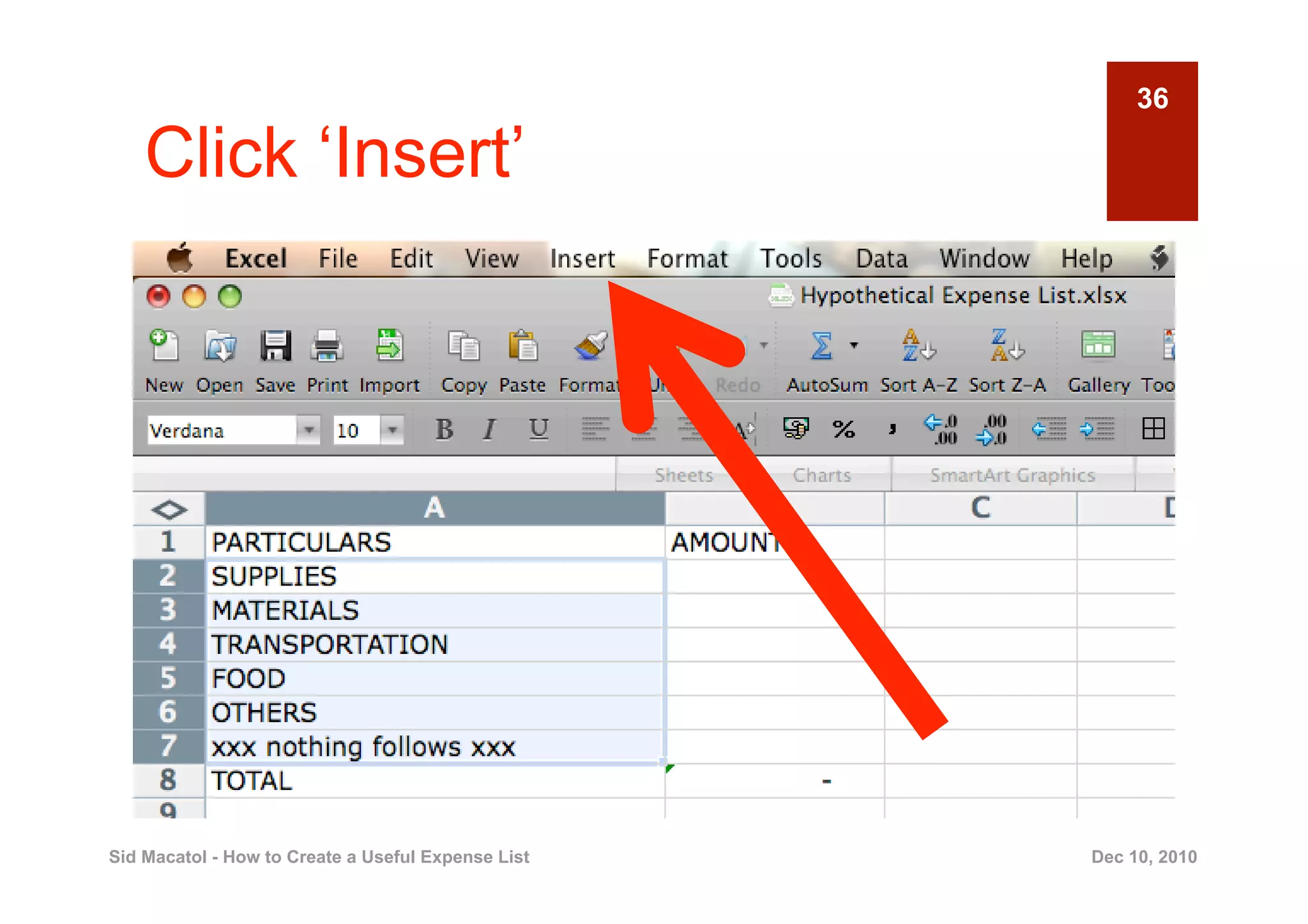Screen dimensions: 1308x924
Task: Open the File menu
Action: click(338, 259)
